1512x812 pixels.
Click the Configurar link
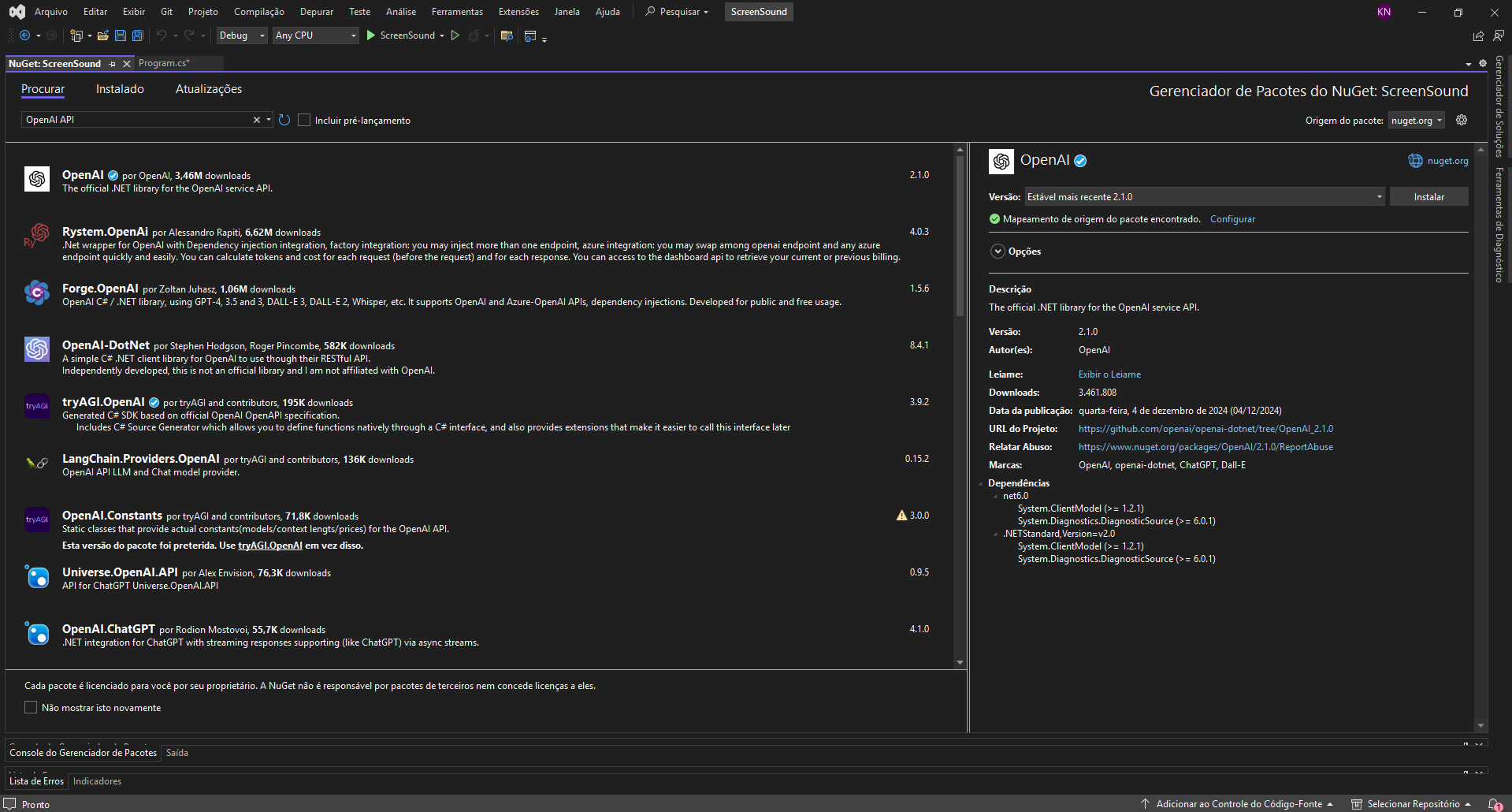click(1232, 219)
